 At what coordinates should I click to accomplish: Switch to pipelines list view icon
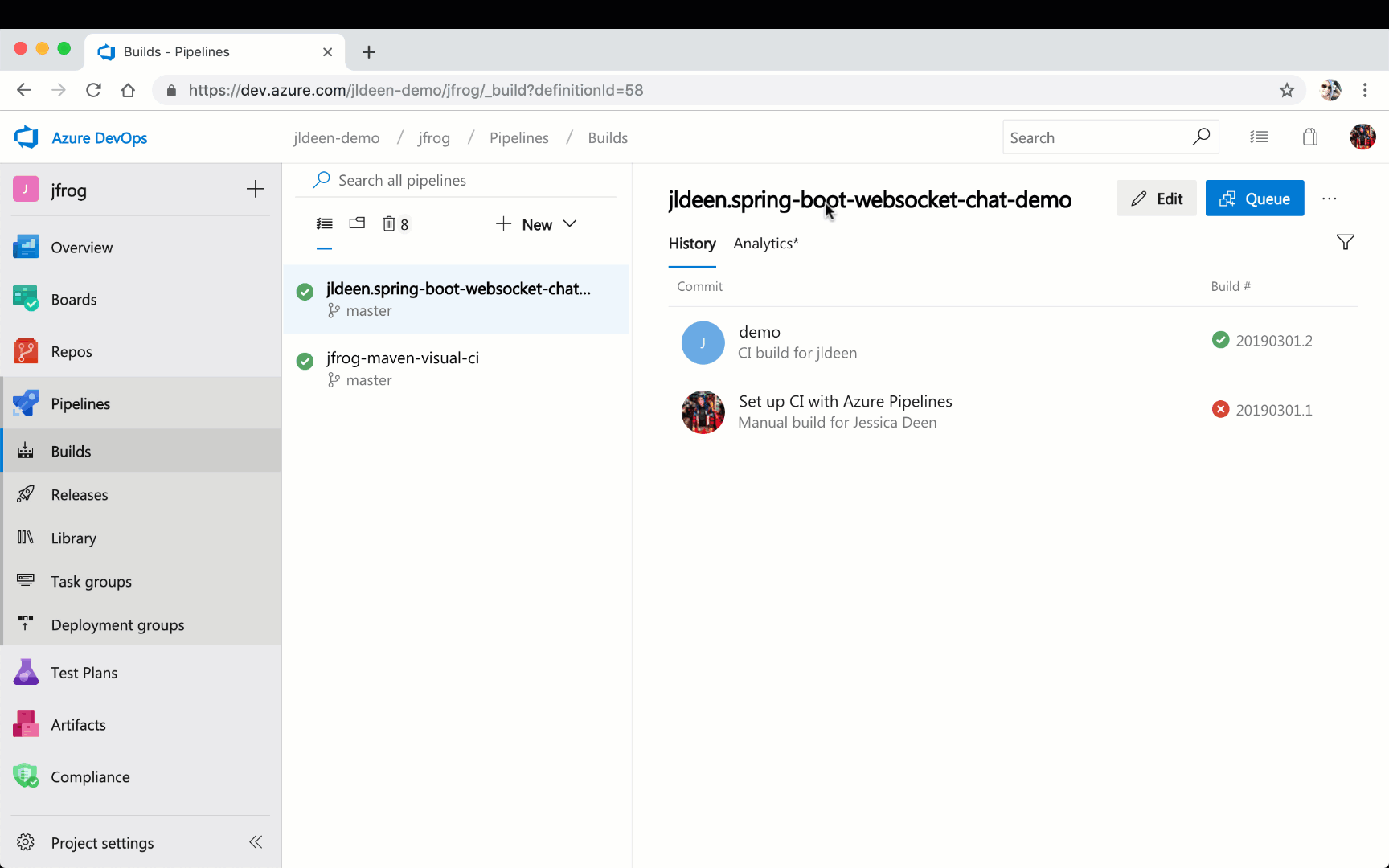tap(325, 224)
